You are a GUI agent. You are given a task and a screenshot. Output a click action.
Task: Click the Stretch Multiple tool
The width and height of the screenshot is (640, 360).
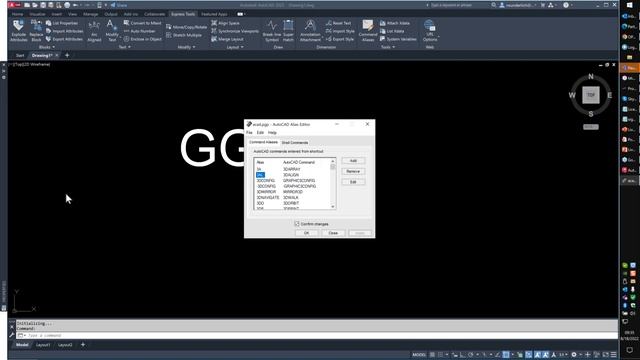coord(184,35)
